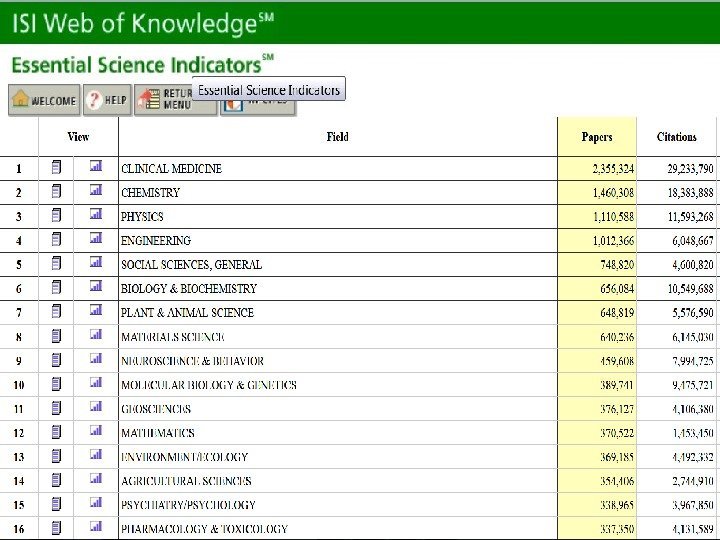Select the NEUROSCIENCE & BEHAVIOR field name
Image resolution: width=720 pixels, height=540 pixels.
(192, 361)
